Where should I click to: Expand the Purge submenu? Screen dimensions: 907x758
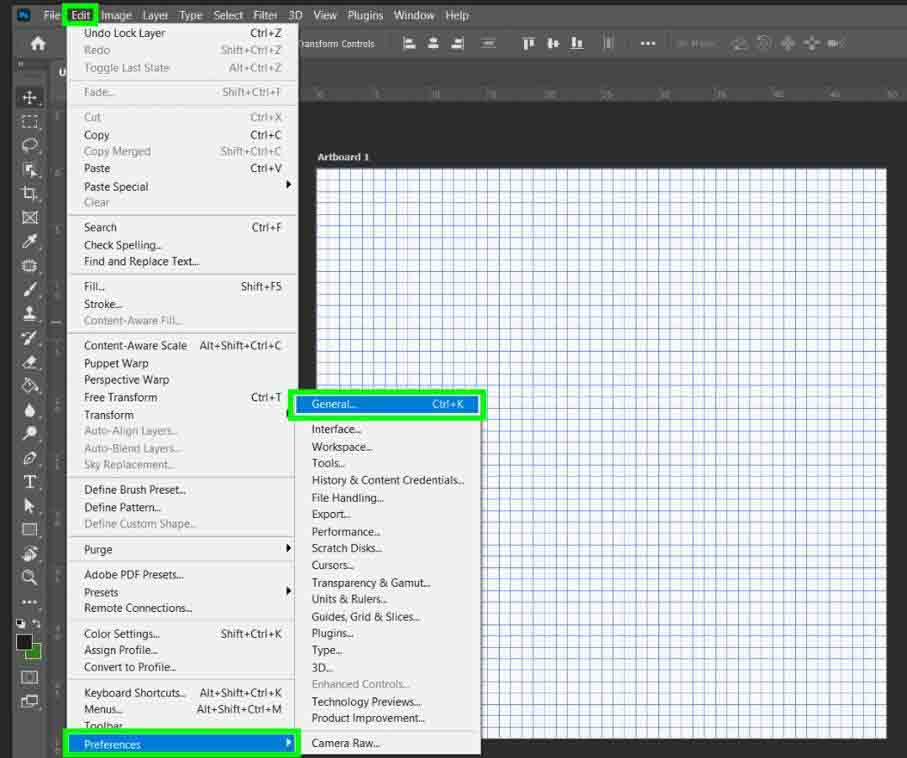coord(182,549)
